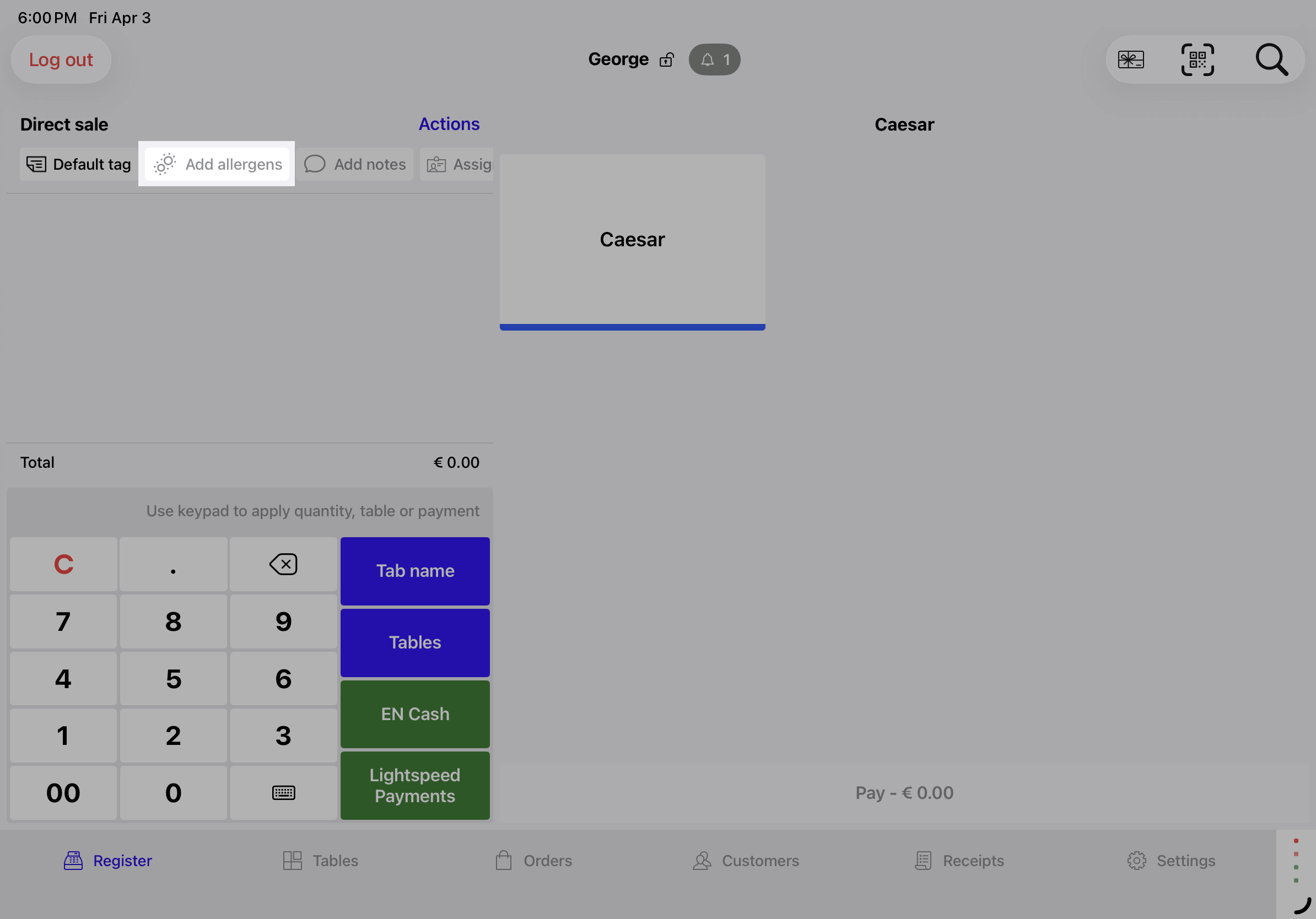Tap the QR code scanner icon
Screen dimensions: 1316x919
point(1198,60)
